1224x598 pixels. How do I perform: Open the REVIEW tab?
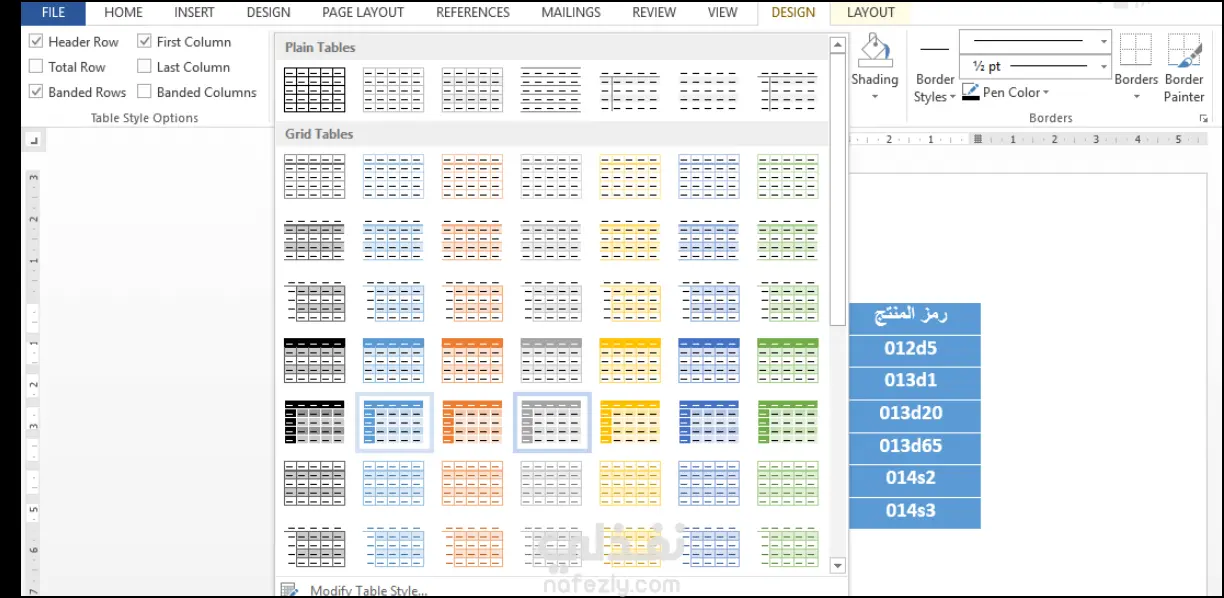pyautogui.click(x=654, y=13)
